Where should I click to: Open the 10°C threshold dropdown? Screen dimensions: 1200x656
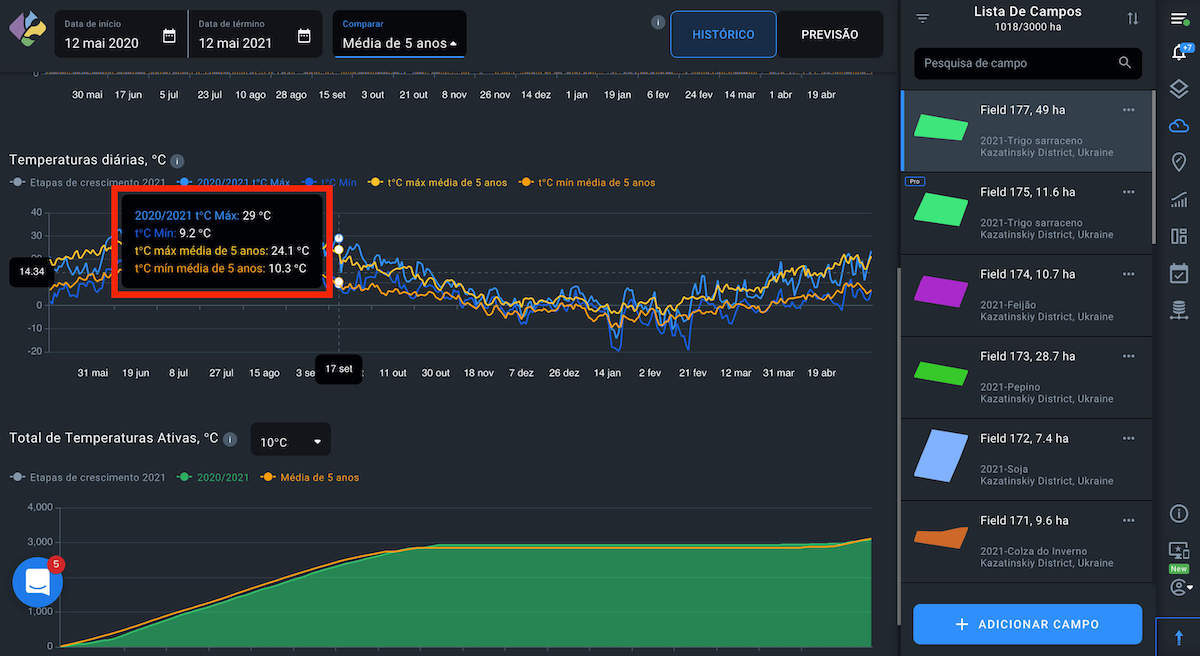290,441
